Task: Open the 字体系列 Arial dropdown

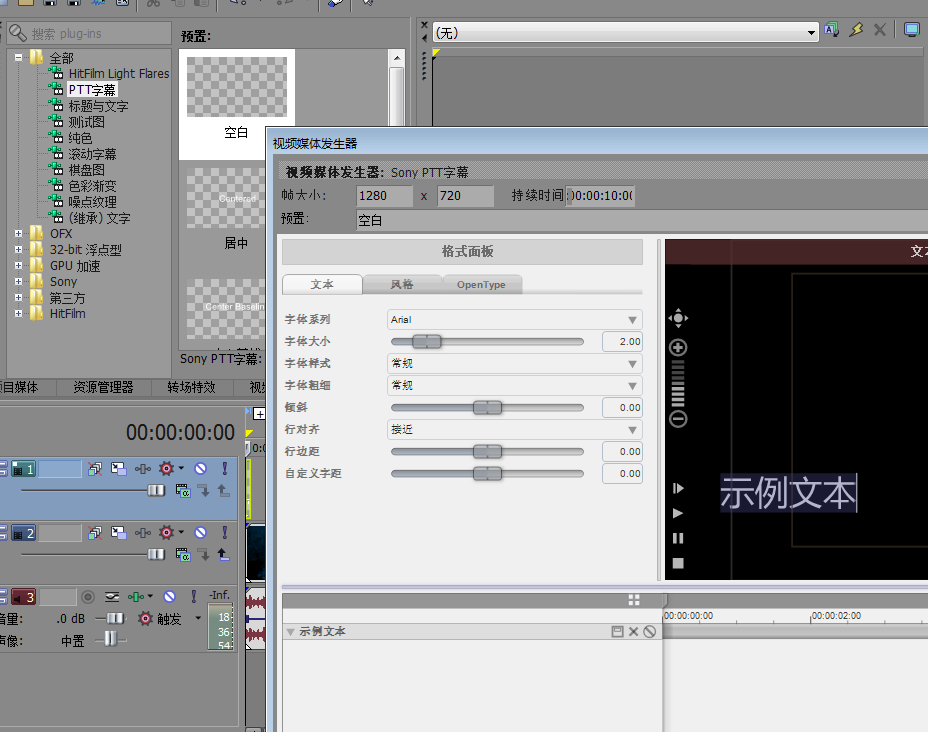Action: coord(514,320)
